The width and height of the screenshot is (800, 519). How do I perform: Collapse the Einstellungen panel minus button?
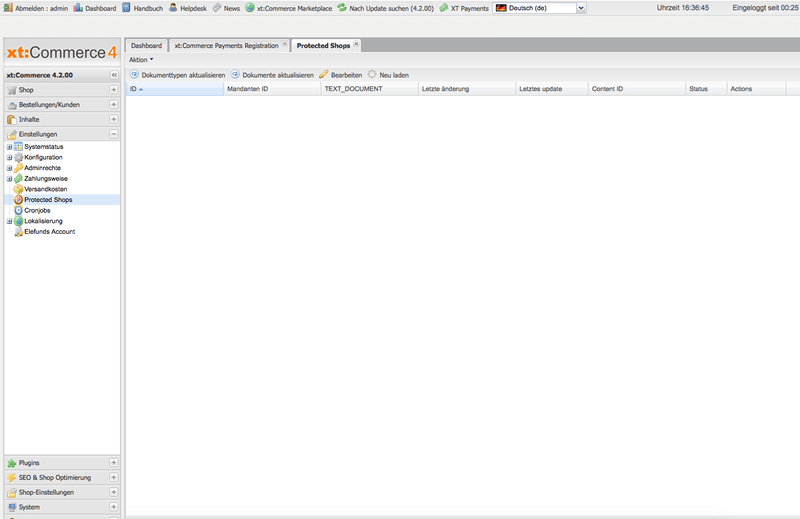click(113, 134)
